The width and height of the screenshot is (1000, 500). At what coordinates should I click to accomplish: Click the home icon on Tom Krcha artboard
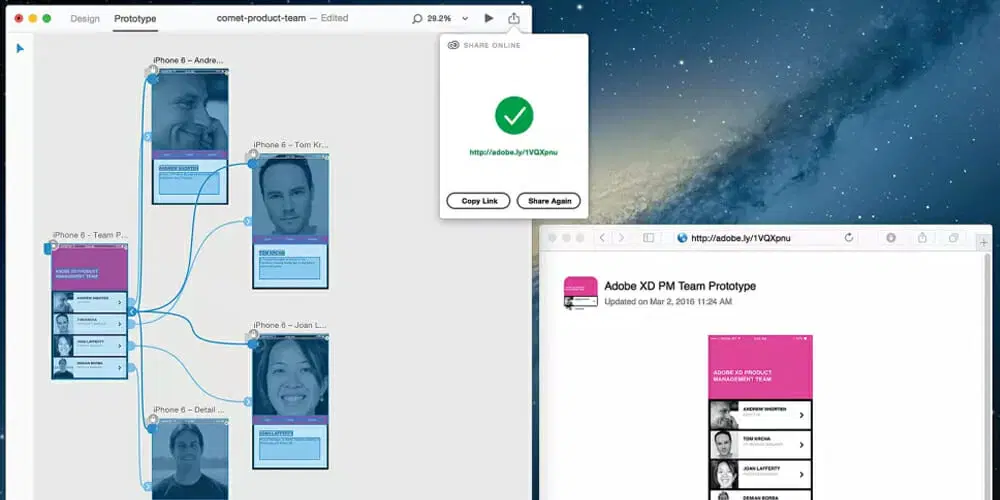pyautogui.click(x=253, y=155)
